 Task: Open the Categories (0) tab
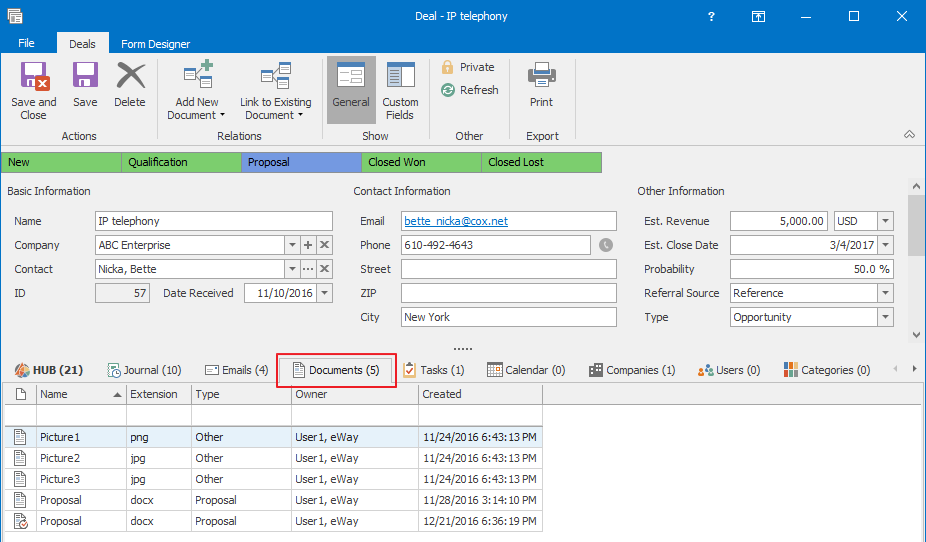coord(827,370)
